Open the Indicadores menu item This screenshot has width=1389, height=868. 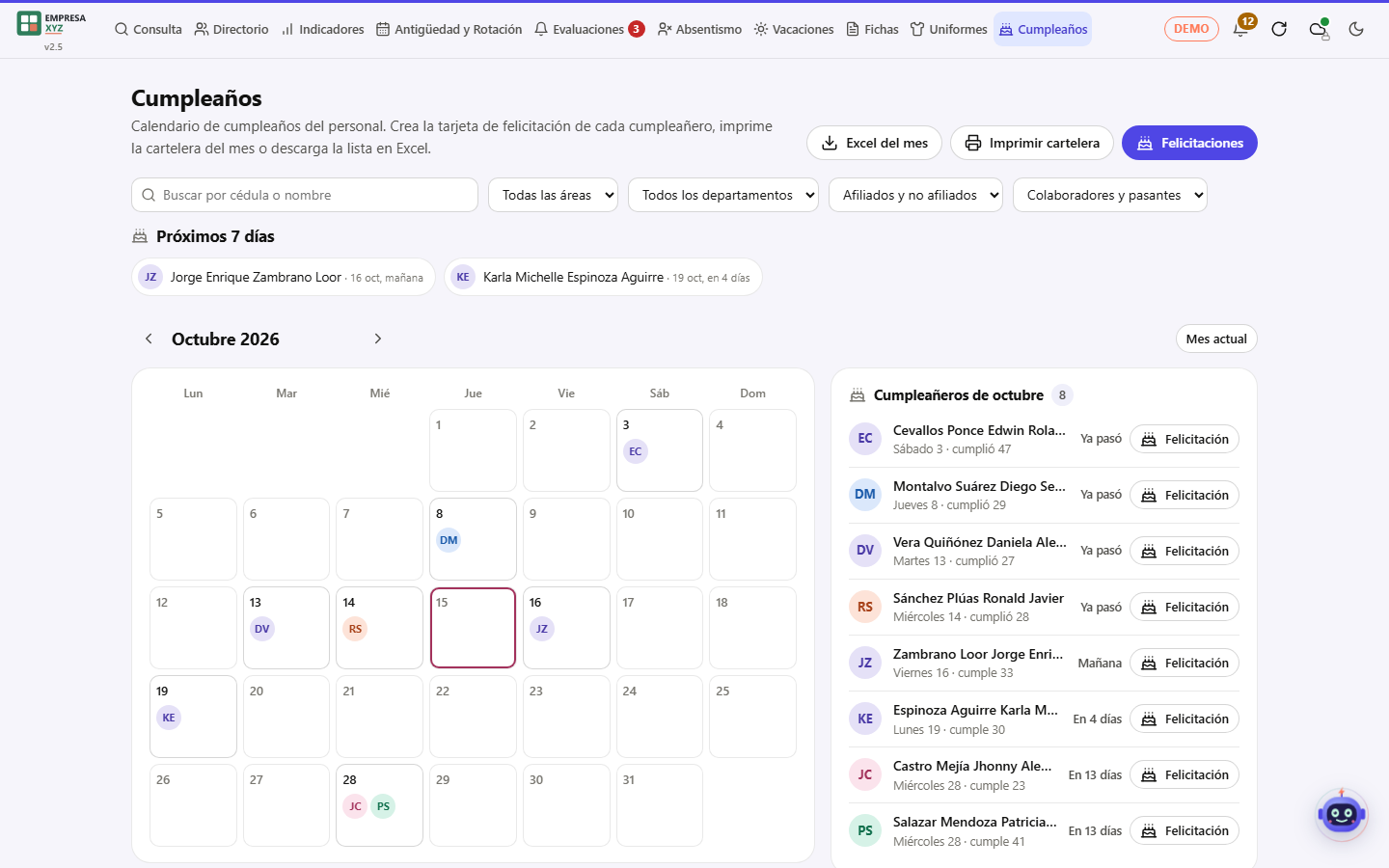tap(322, 29)
